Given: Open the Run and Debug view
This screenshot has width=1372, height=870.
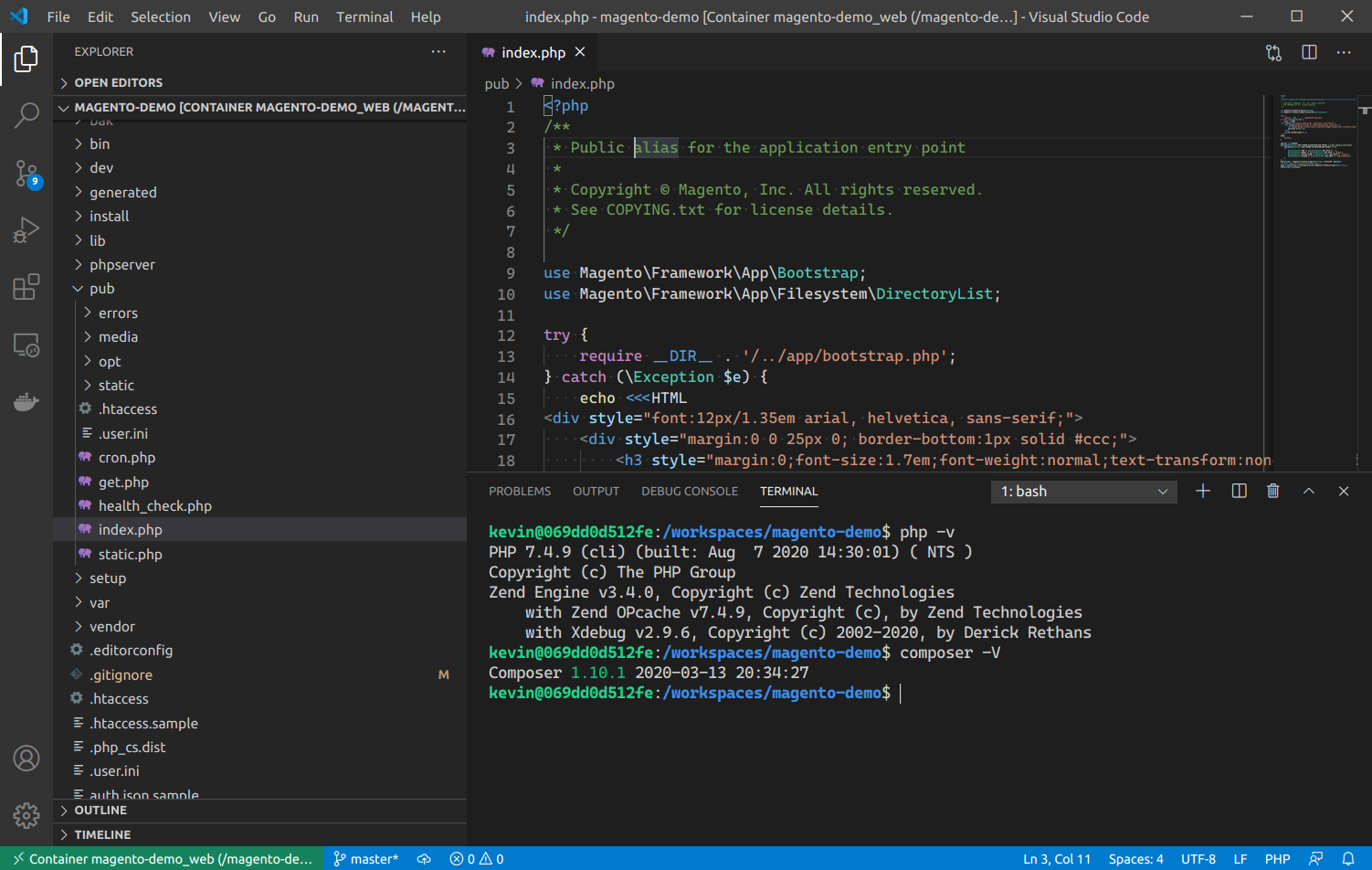Looking at the screenshot, I should coord(26,229).
